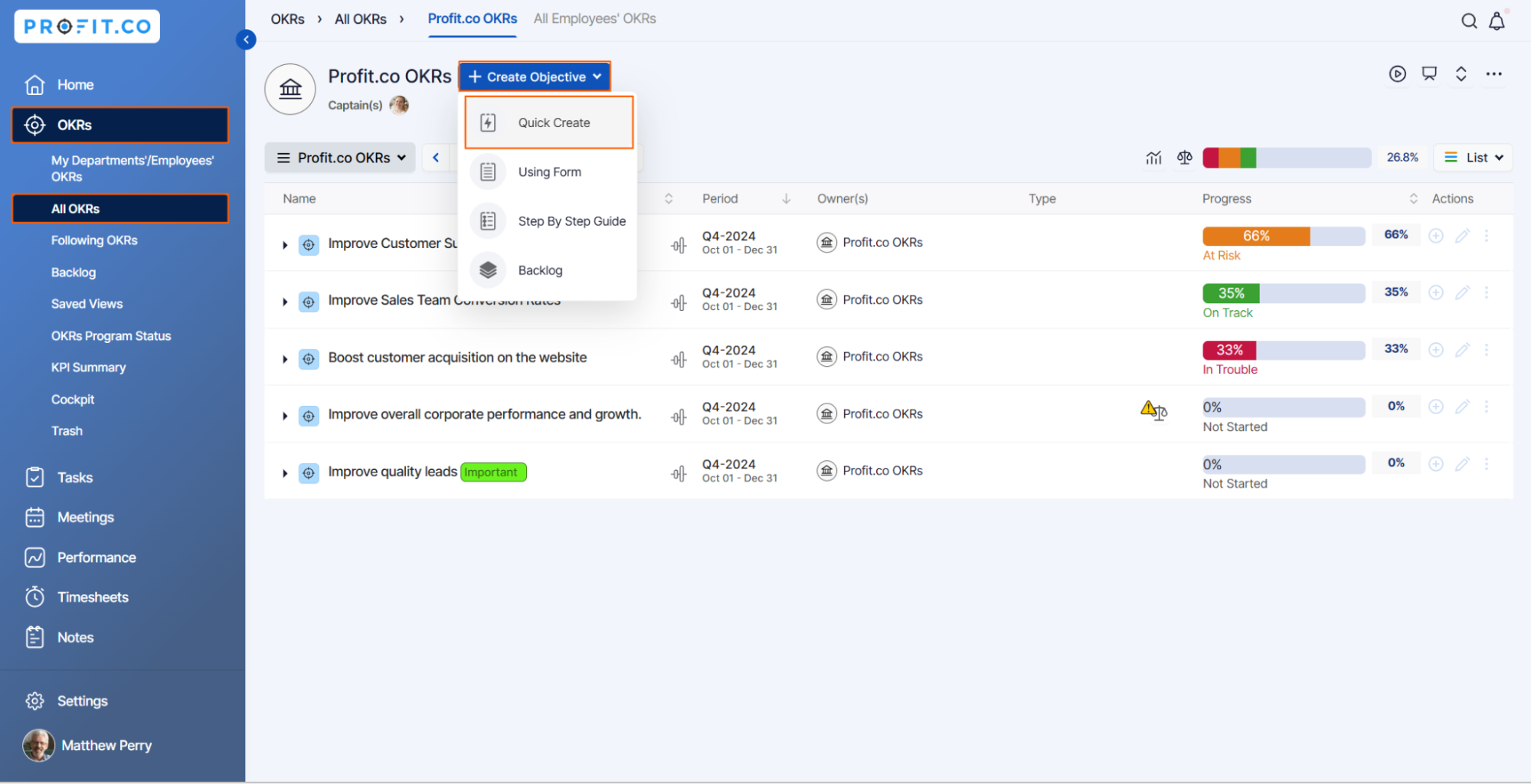Select Step By Step Guide option
The width and height of the screenshot is (1531, 784).
point(549,221)
